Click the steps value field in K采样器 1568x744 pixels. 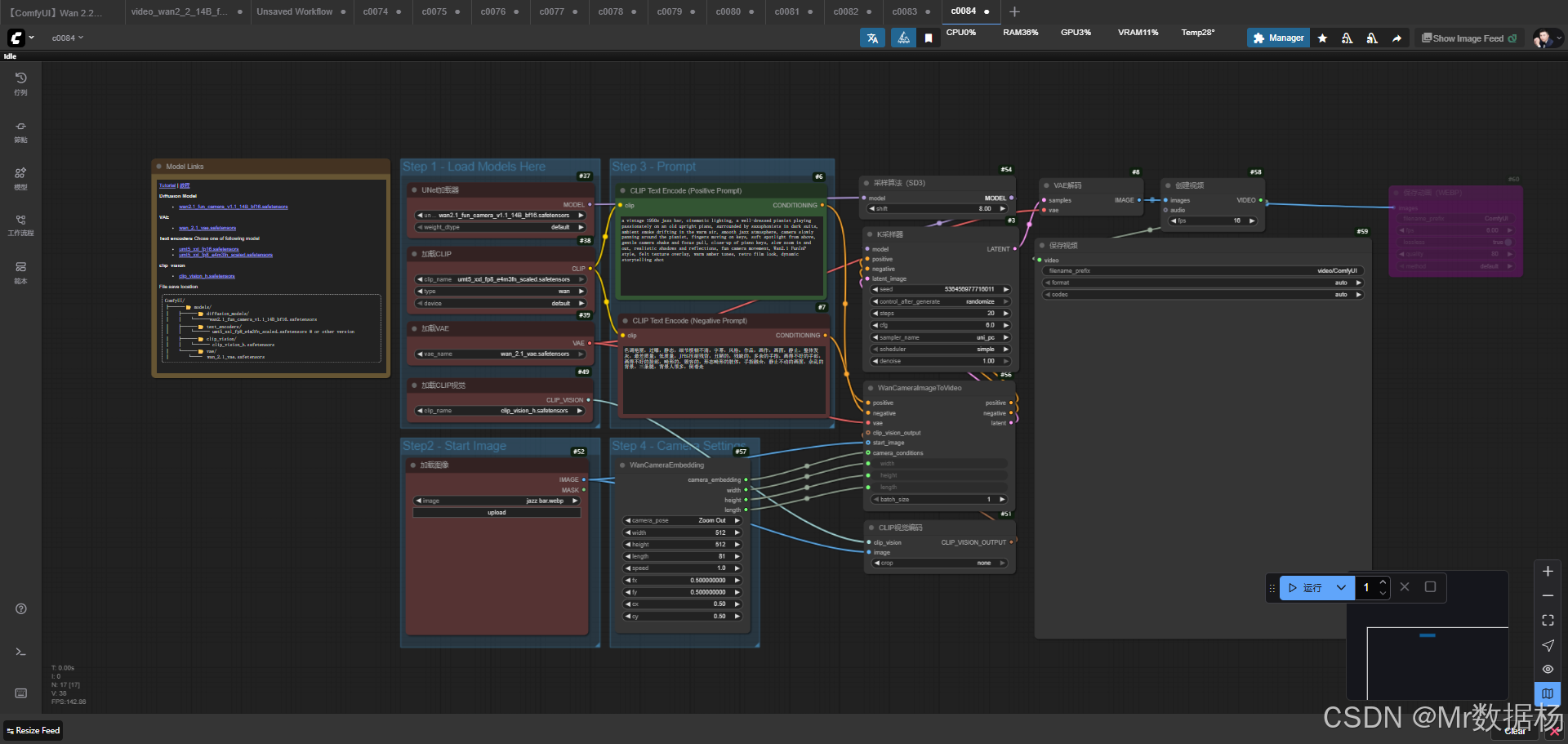pos(941,314)
